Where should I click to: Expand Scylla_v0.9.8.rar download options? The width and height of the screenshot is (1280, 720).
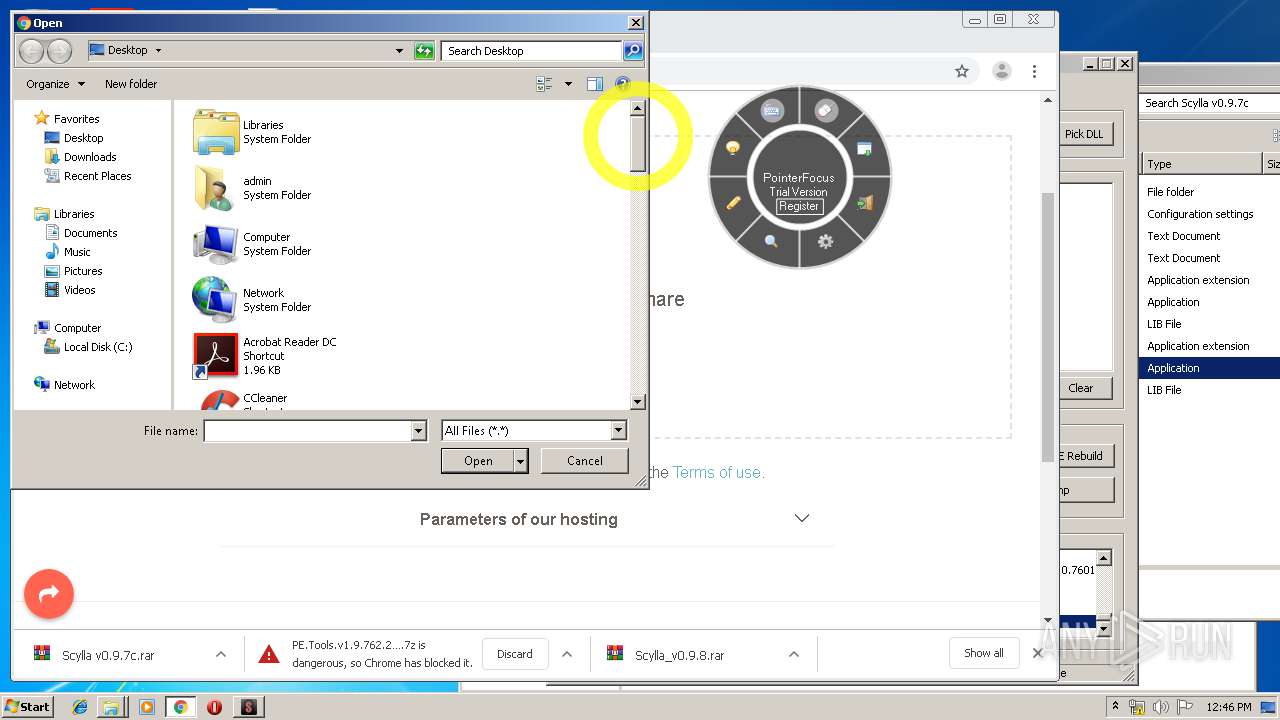click(x=793, y=655)
